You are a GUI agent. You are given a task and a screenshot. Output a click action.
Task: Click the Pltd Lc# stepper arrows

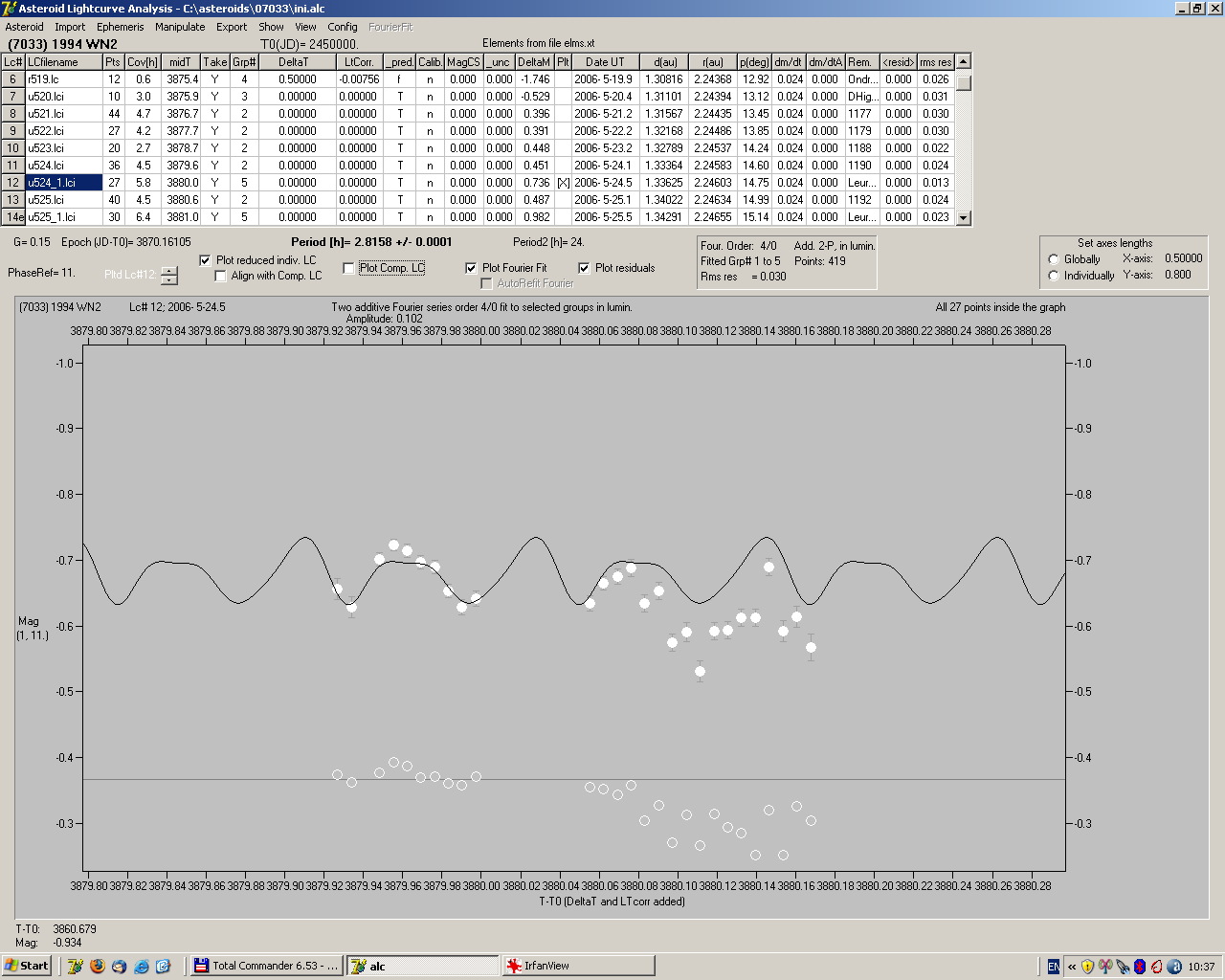click(169, 276)
